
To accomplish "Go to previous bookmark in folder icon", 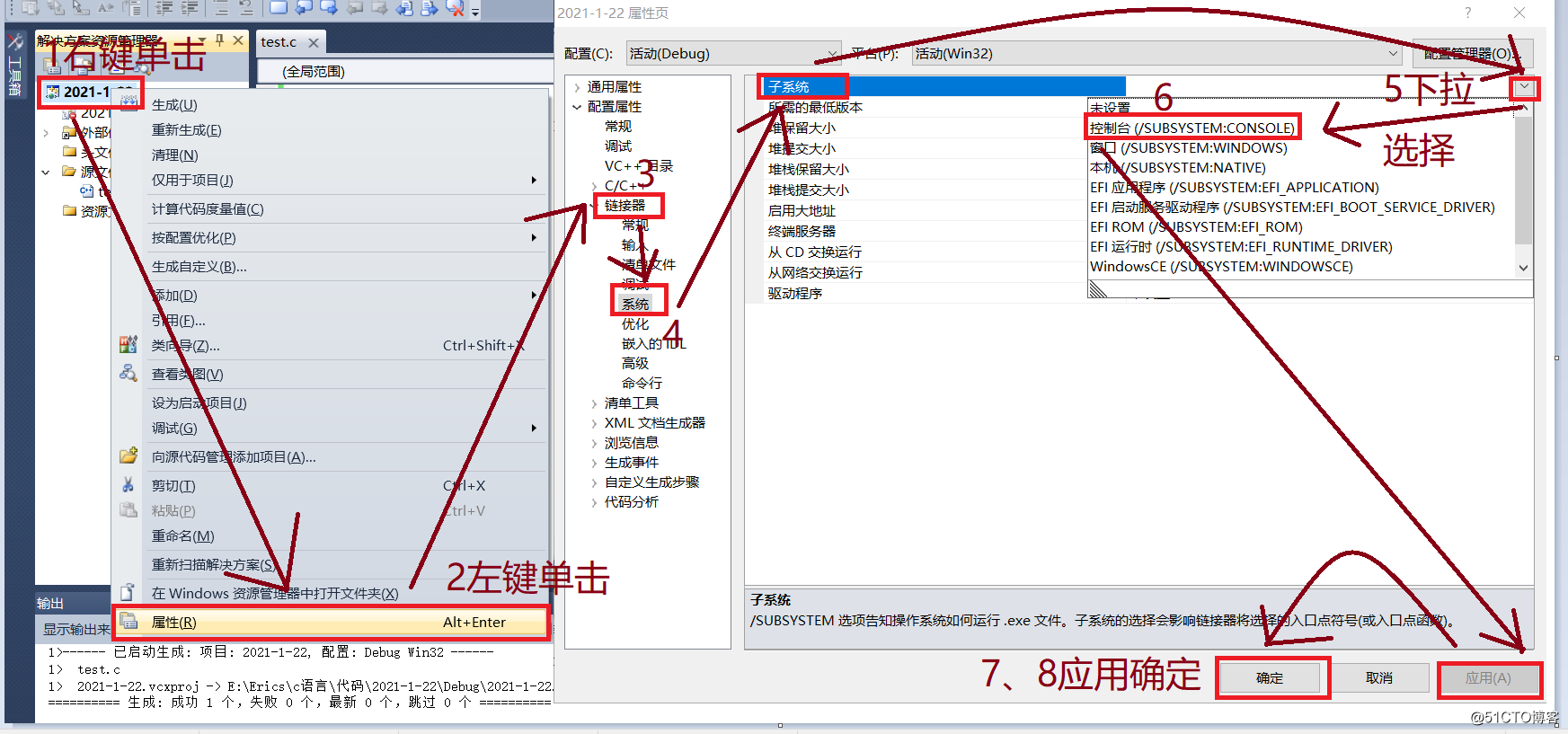I will click(354, 8).
